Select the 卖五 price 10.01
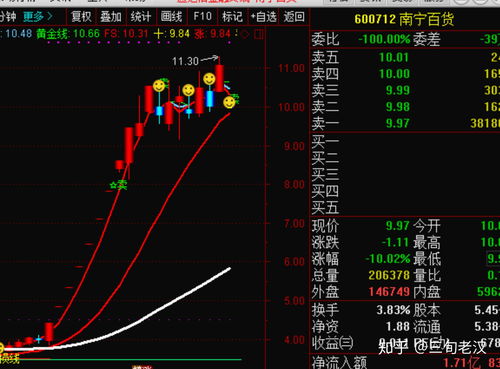This screenshot has width=500, height=369. 394,57
